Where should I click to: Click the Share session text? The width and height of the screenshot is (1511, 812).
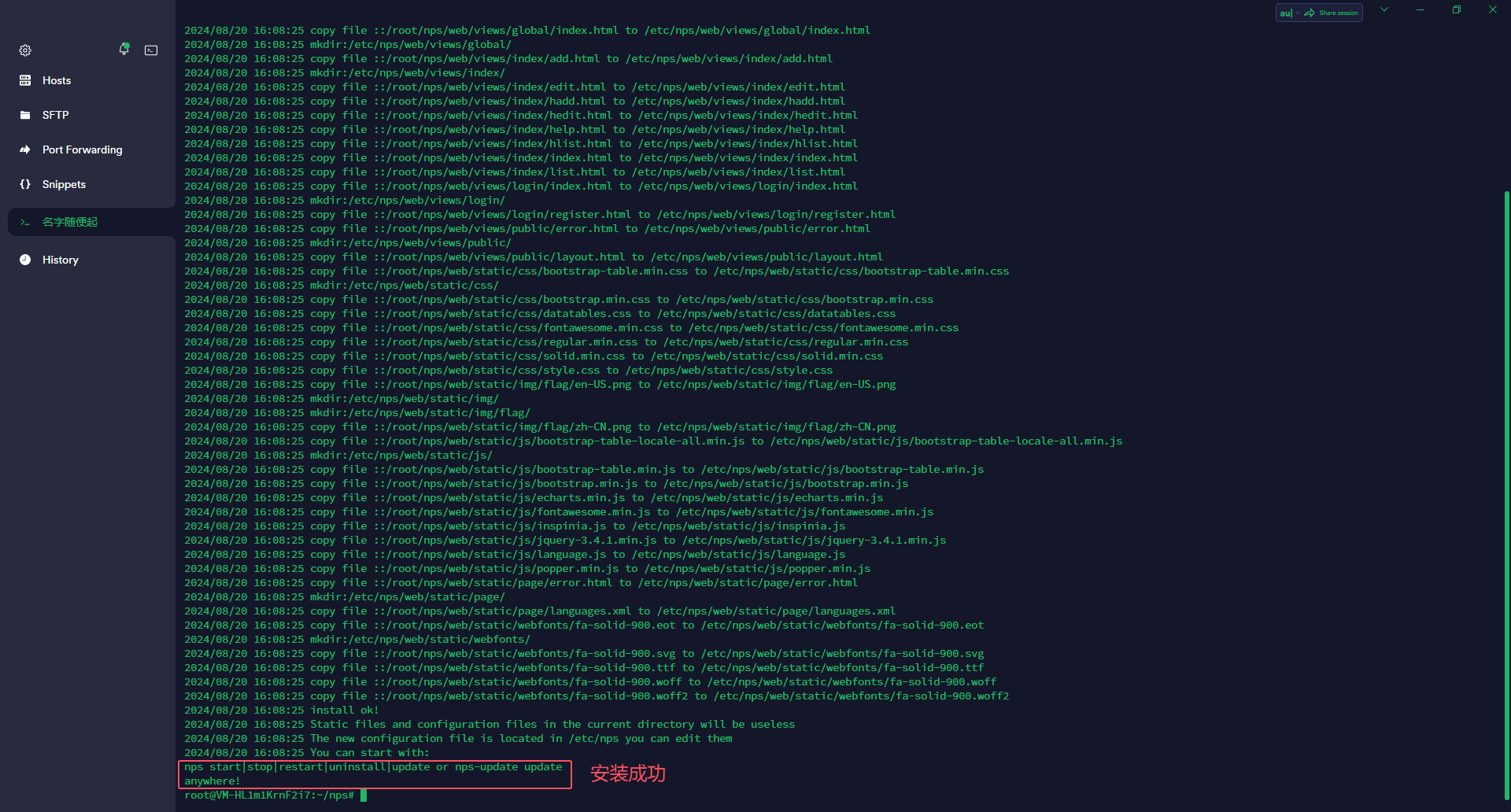pos(1339,13)
